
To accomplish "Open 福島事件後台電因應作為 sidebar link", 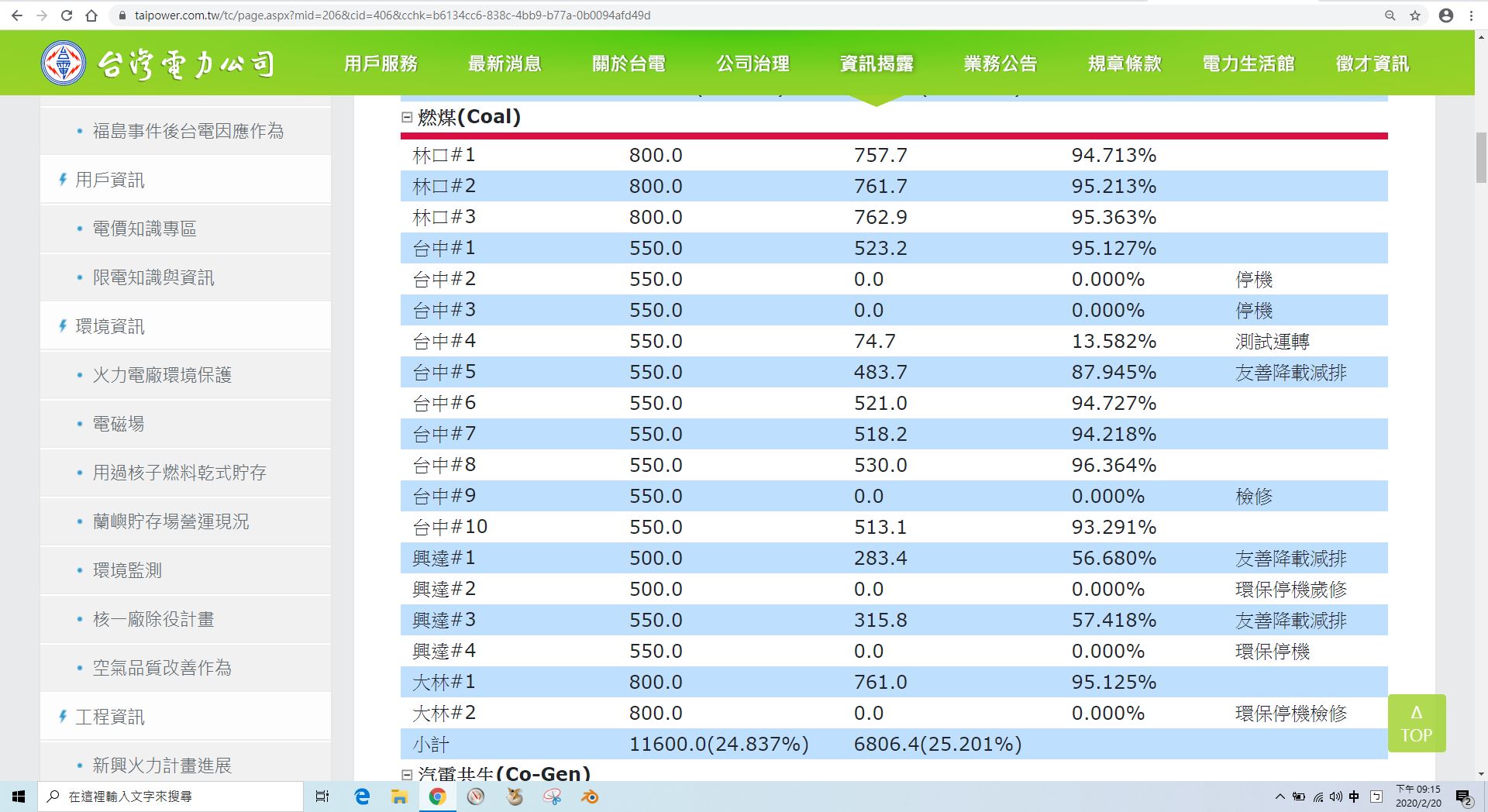I will [x=188, y=131].
